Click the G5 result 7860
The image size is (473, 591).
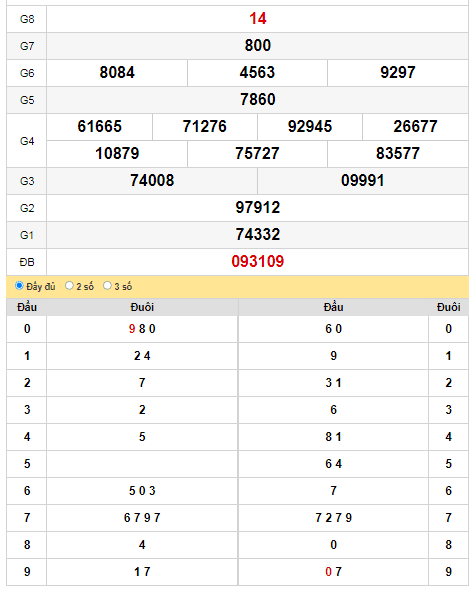[257, 100]
